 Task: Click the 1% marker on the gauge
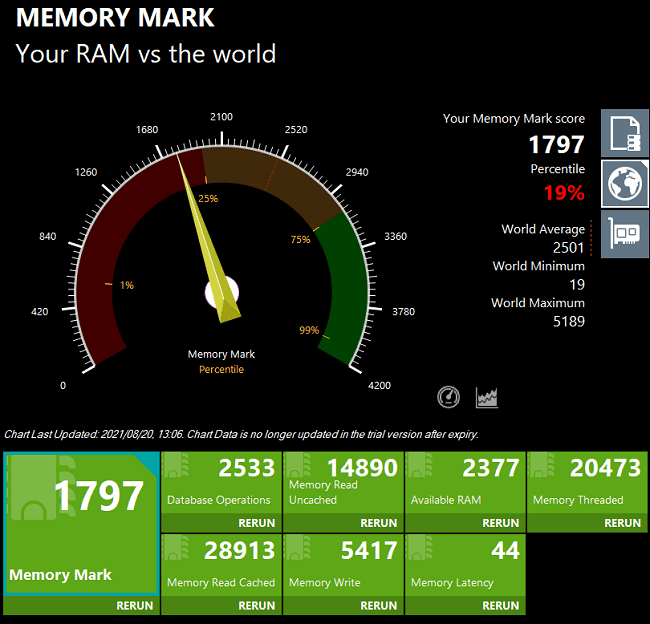tap(127, 285)
